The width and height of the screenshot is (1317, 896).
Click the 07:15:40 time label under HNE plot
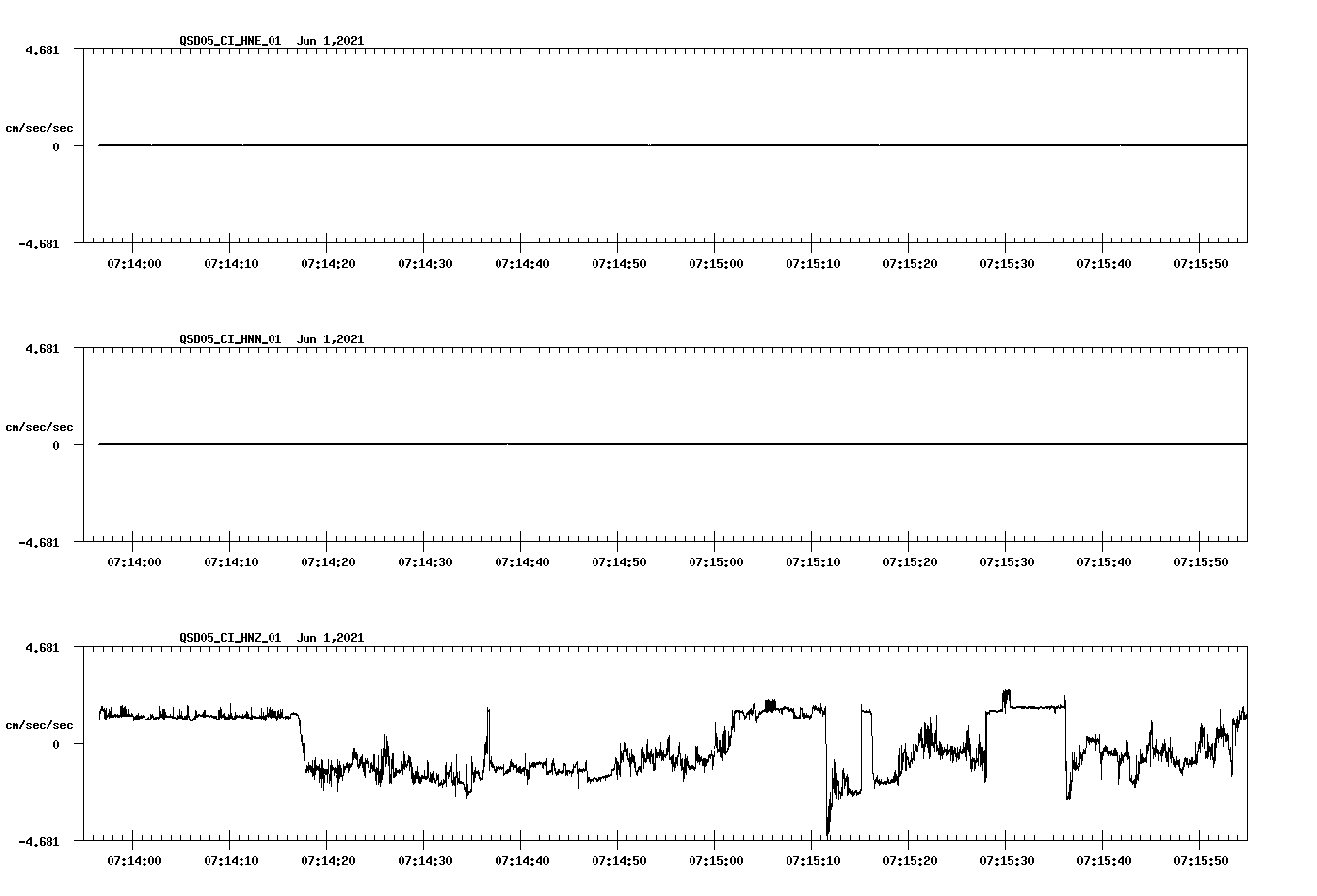tap(1104, 263)
